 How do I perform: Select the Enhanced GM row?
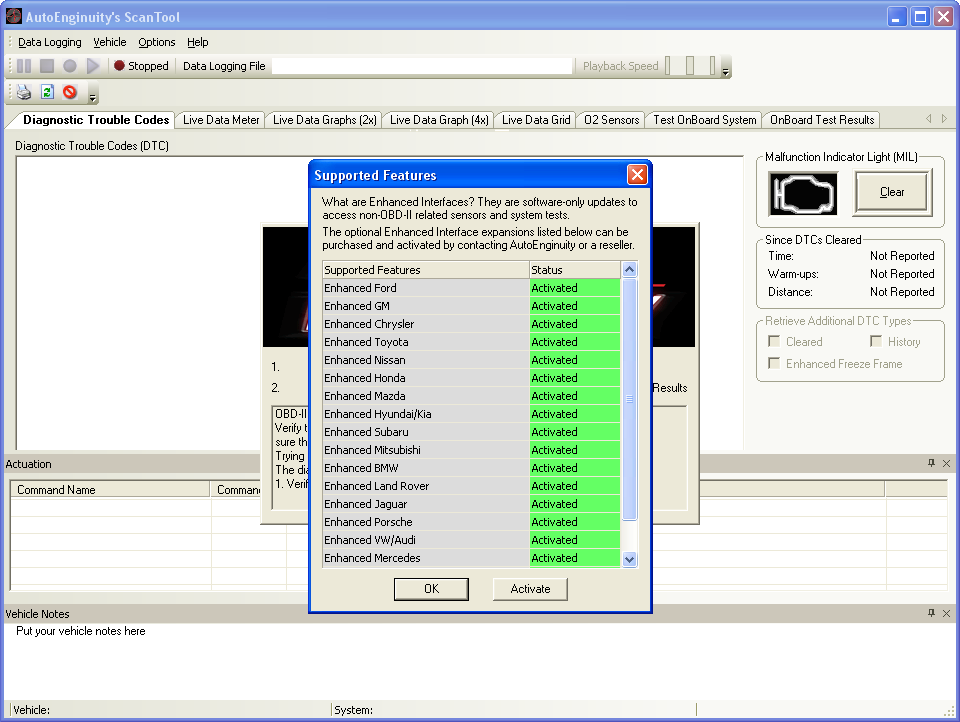point(471,306)
